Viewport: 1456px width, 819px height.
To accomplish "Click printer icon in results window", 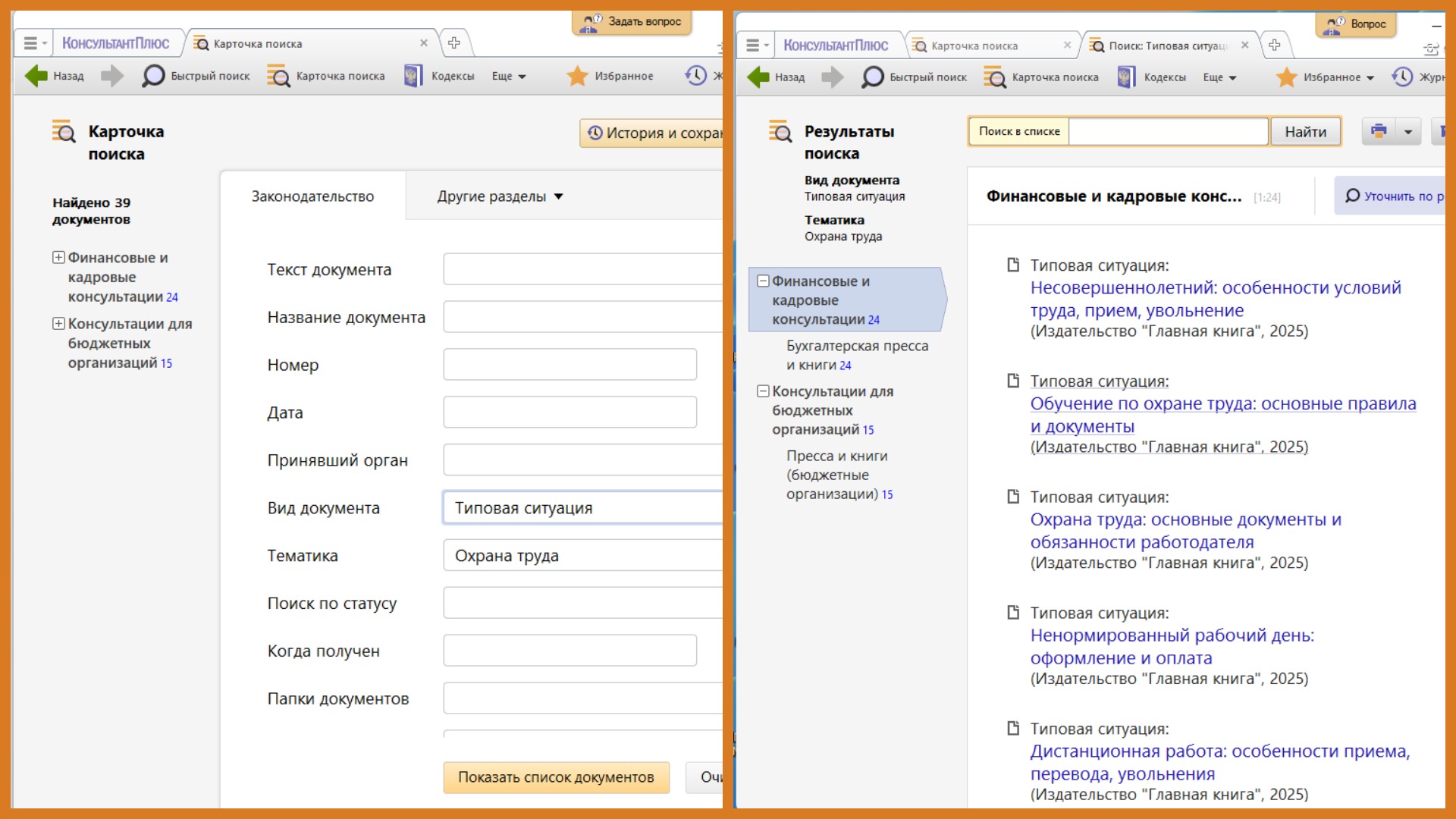I will pos(1379,131).
